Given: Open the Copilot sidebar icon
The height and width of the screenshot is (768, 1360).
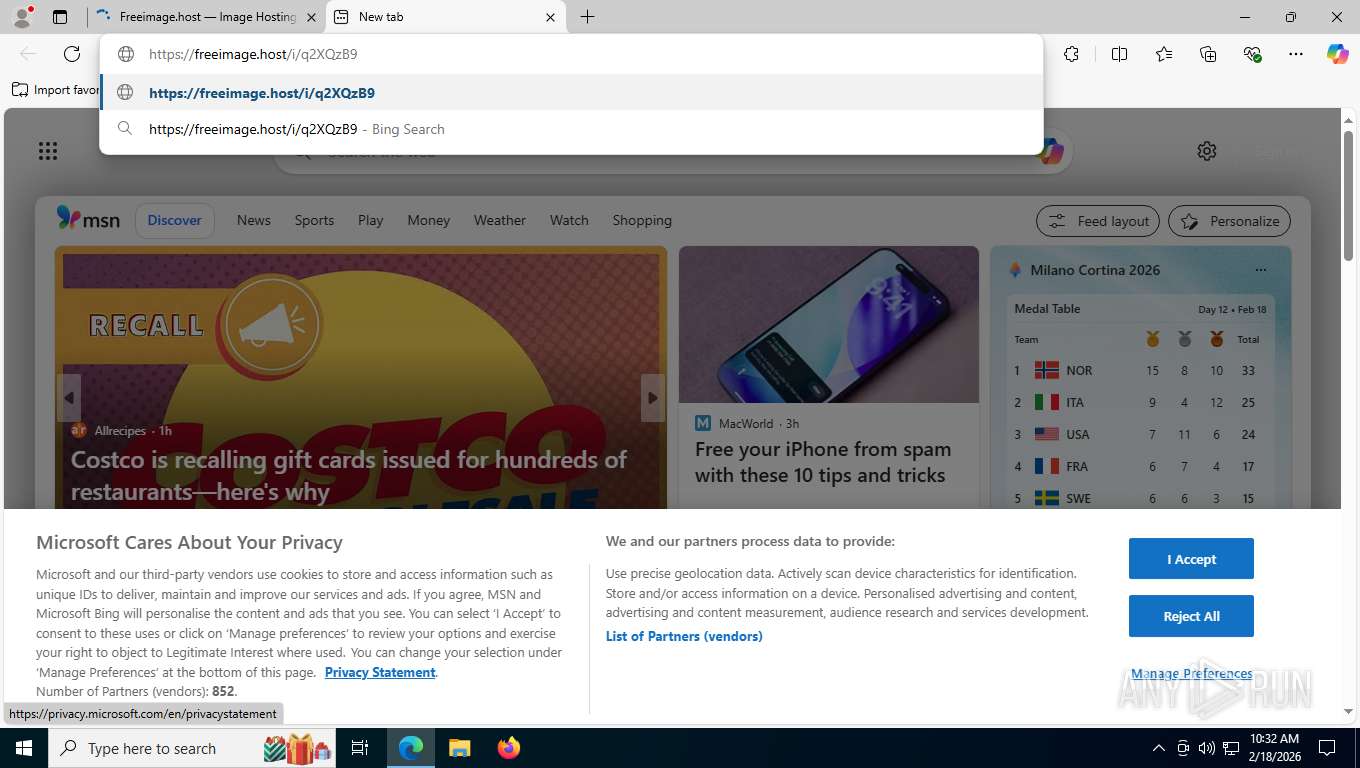Looking at the screenshot, I should 1338,54.
